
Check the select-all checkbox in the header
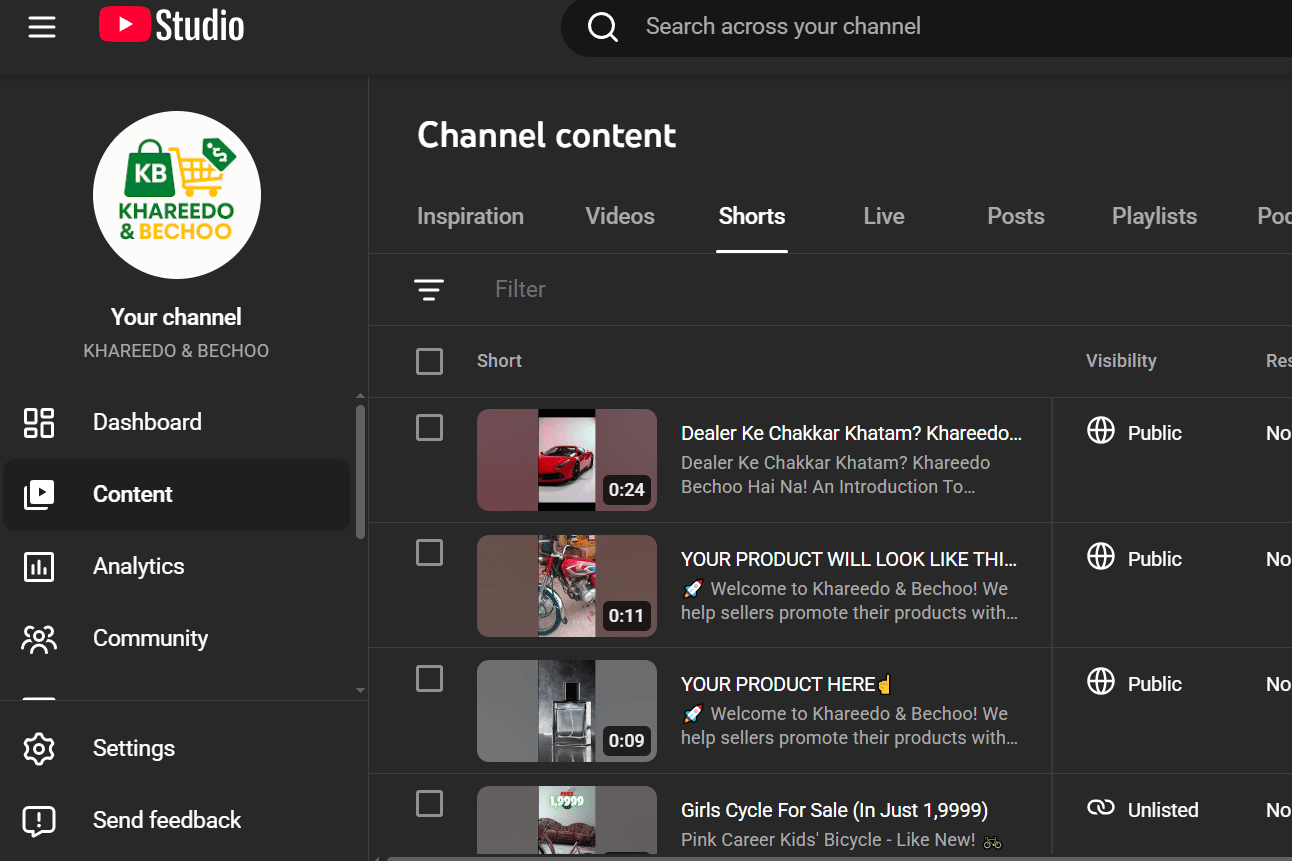point(429,361)
